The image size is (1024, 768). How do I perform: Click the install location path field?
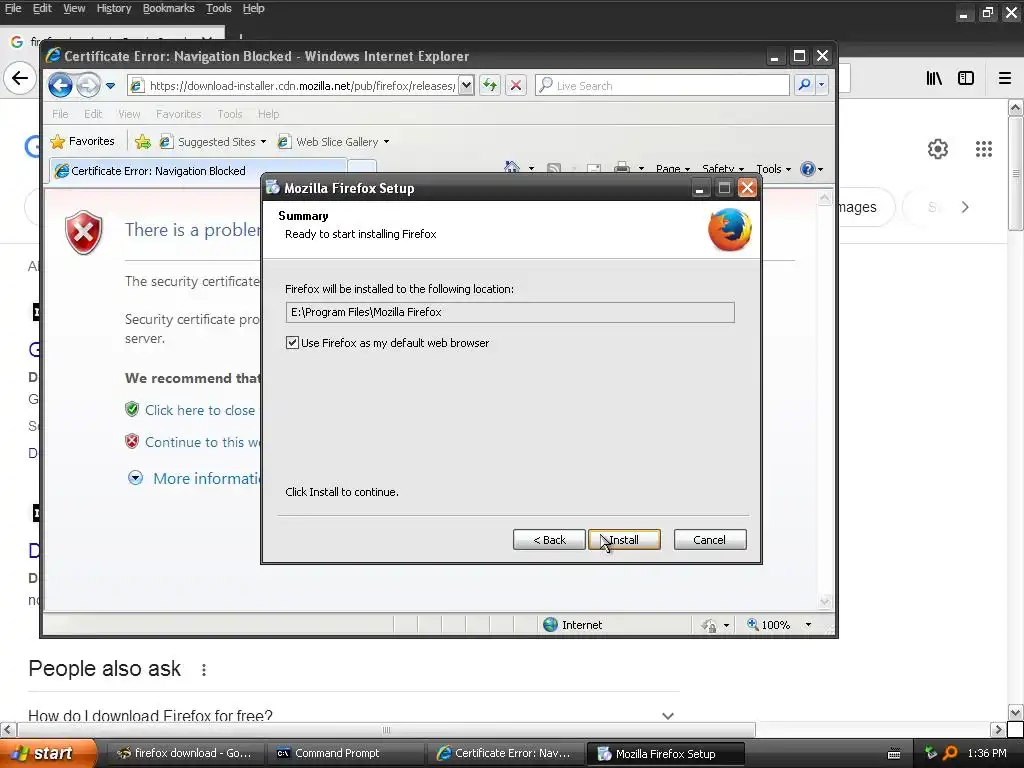509,312
